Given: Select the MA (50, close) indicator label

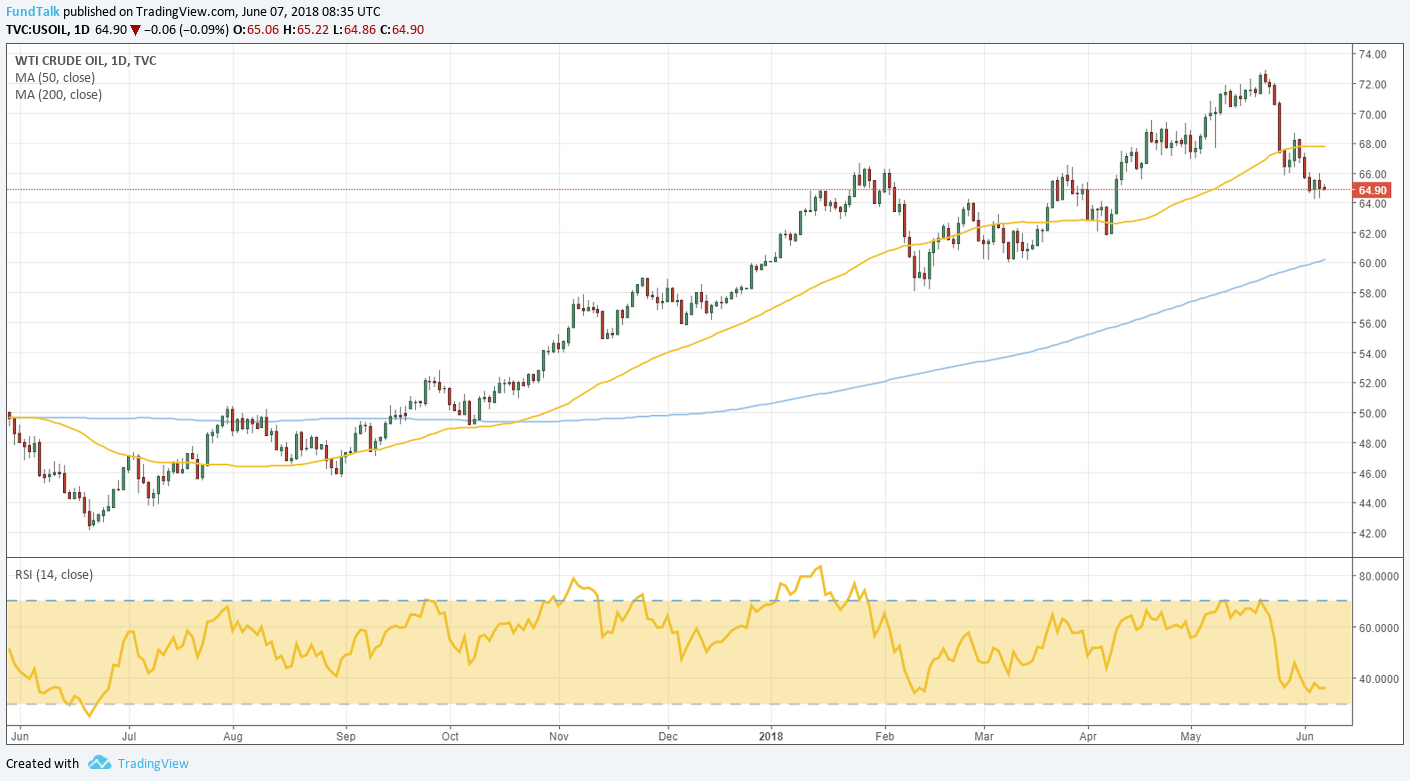Looking at the screenshot, I should [x=56, y=77].
